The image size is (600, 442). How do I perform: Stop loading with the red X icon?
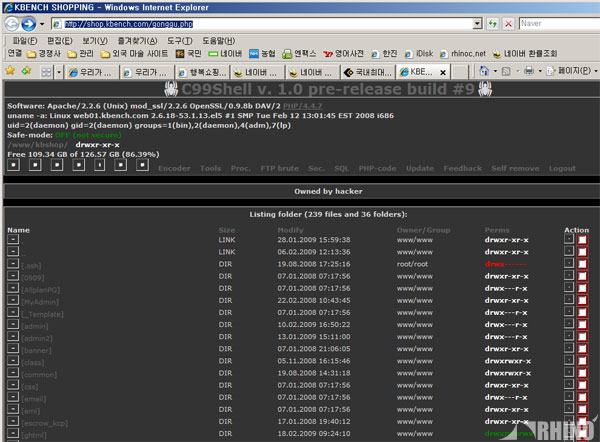click(508, 24)
